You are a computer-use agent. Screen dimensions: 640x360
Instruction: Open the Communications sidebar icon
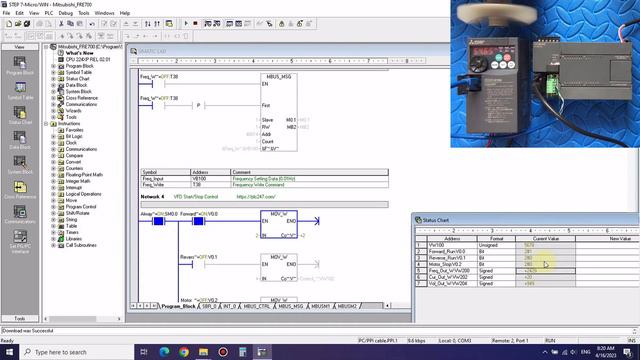20,215
